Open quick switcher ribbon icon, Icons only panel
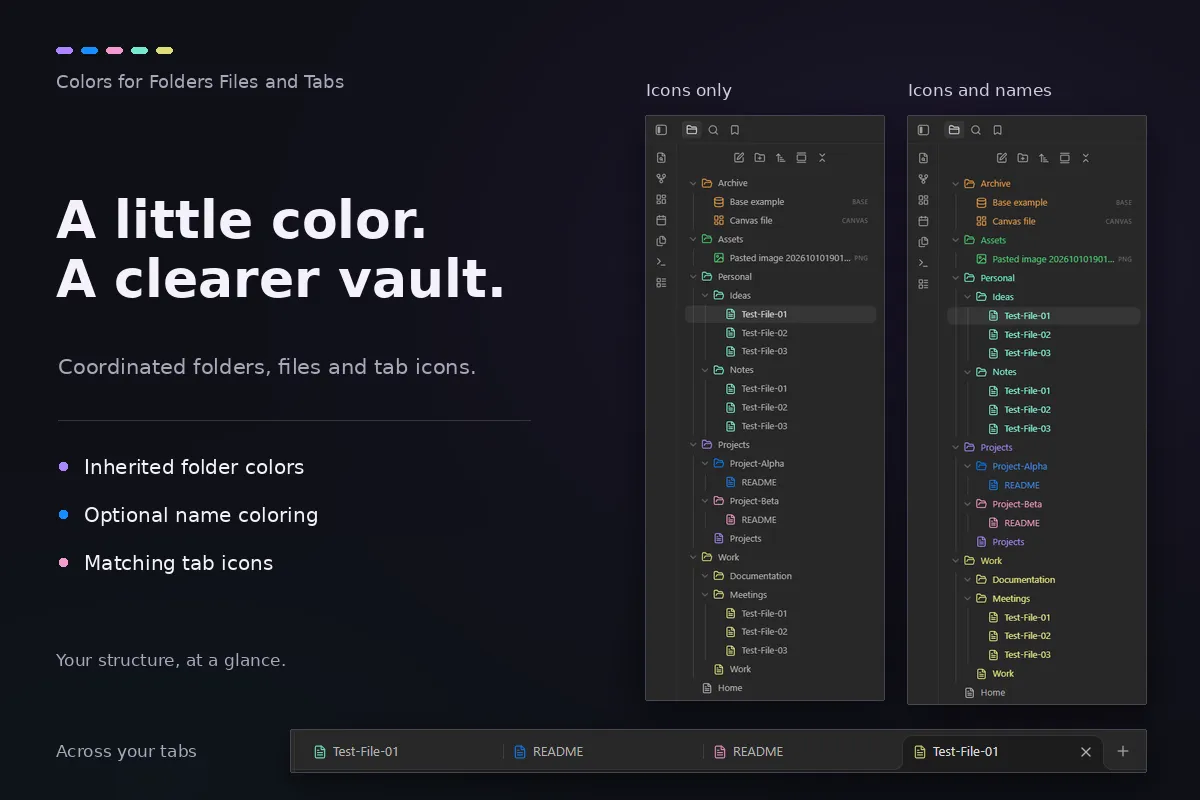1200x800 pixels. point(661,158)
